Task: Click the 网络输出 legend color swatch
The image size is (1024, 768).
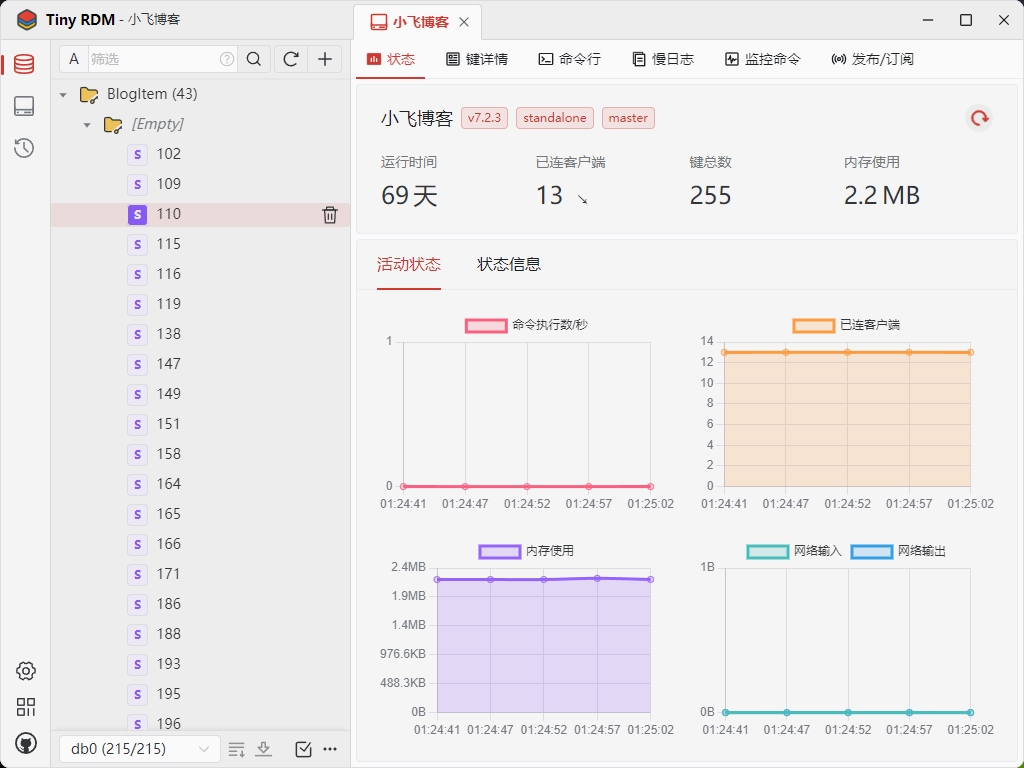Action: (873, 551)
